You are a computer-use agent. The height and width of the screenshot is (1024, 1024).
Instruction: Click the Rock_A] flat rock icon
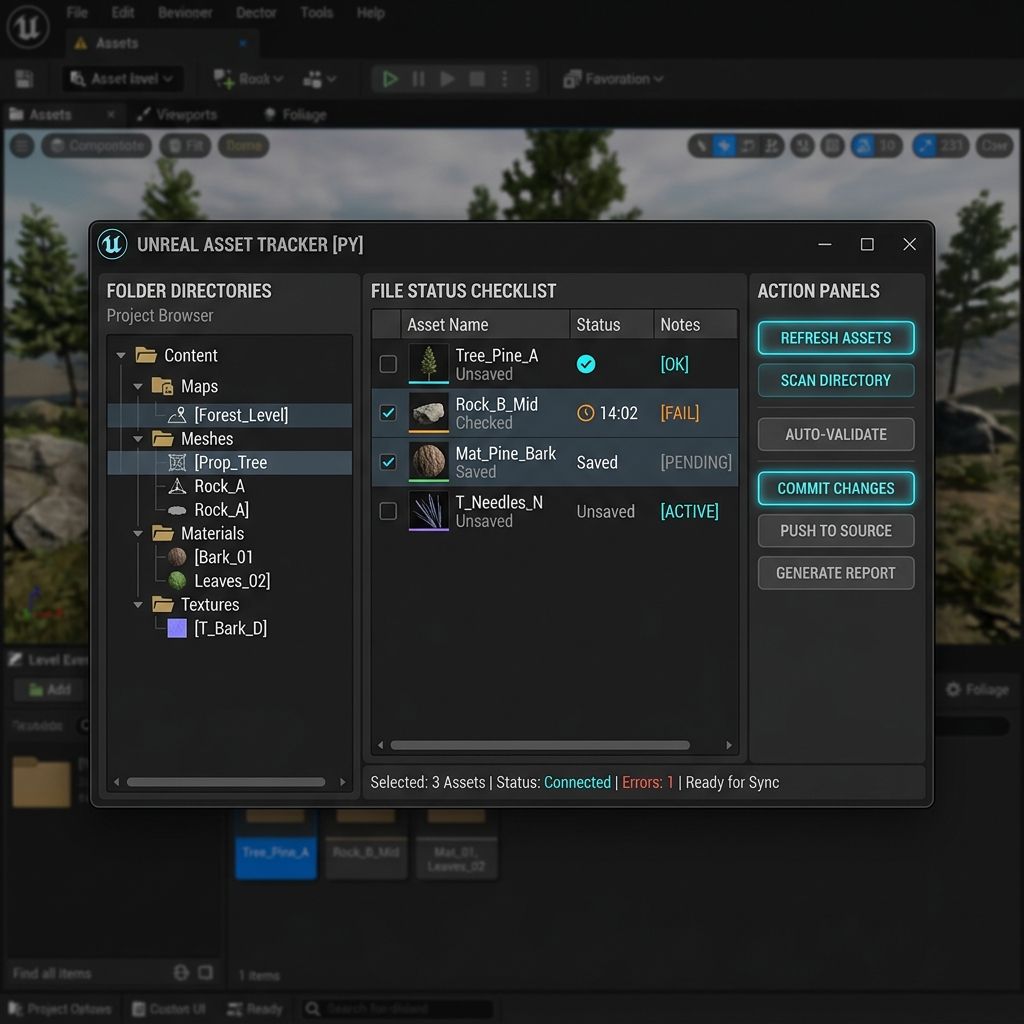tap(177, 510)
